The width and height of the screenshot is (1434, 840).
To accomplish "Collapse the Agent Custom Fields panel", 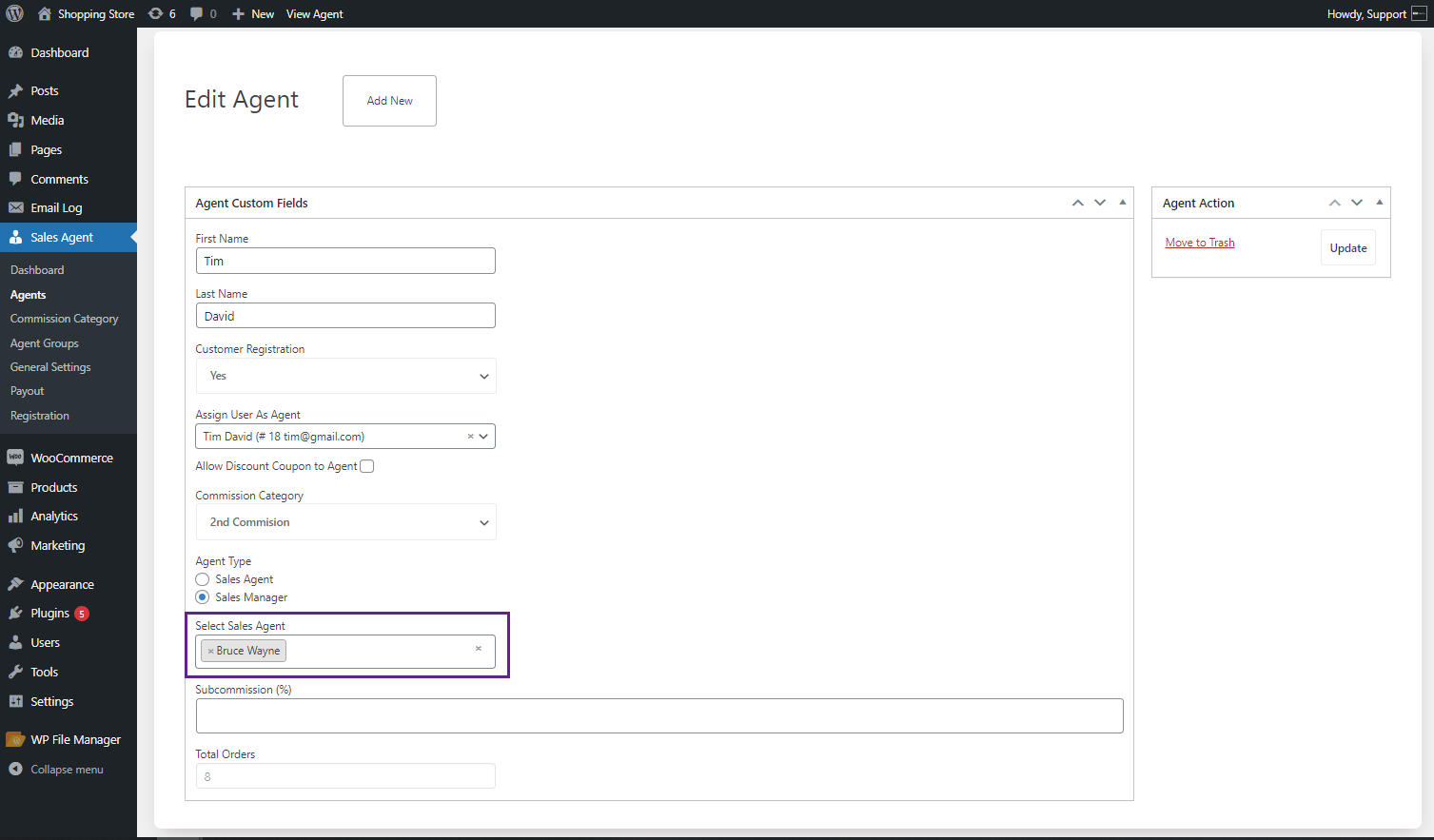I will pyautogui.click(x=1123, y=203).
